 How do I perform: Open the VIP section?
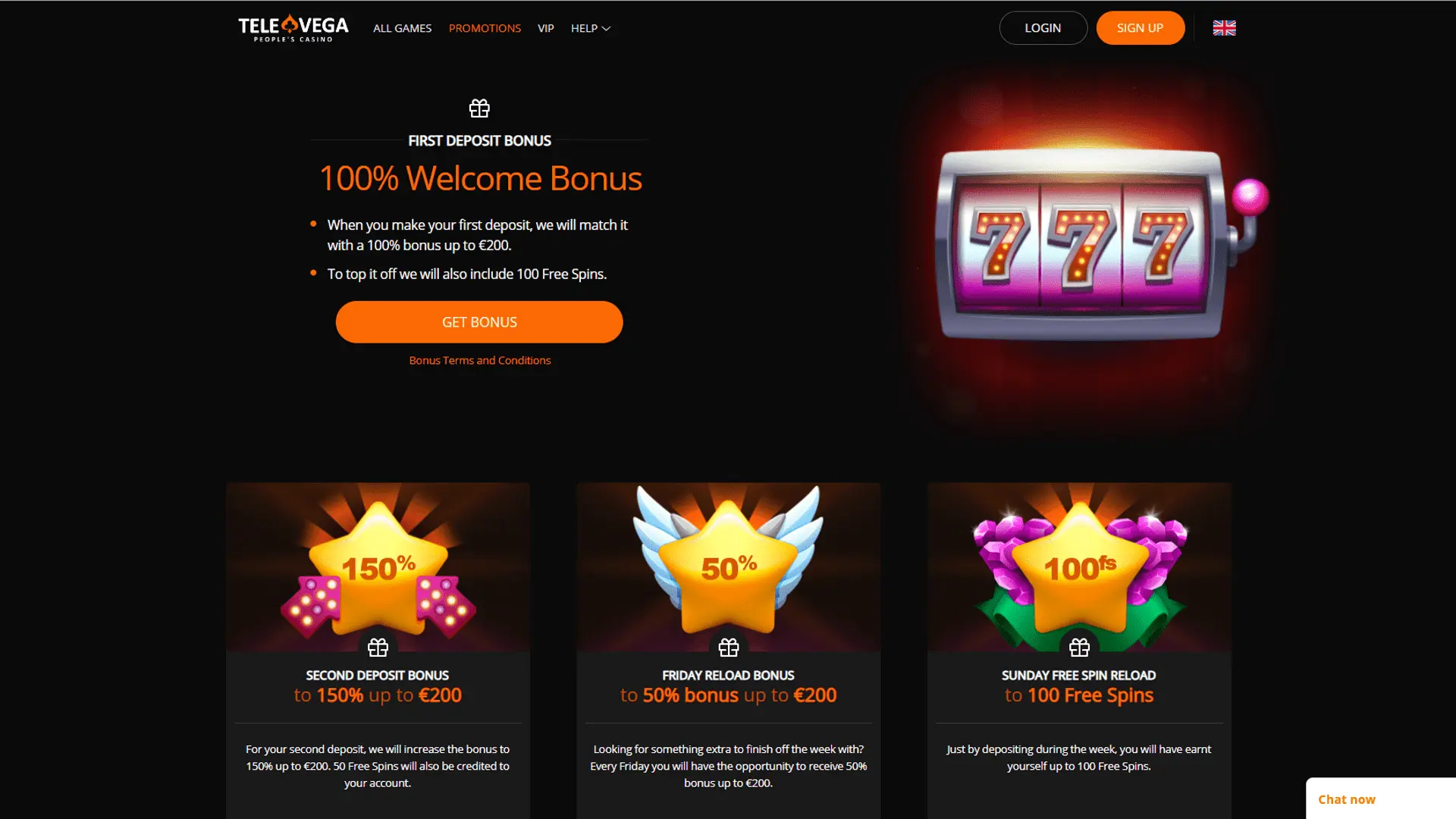pyautogui.click(x=546, y=28)
